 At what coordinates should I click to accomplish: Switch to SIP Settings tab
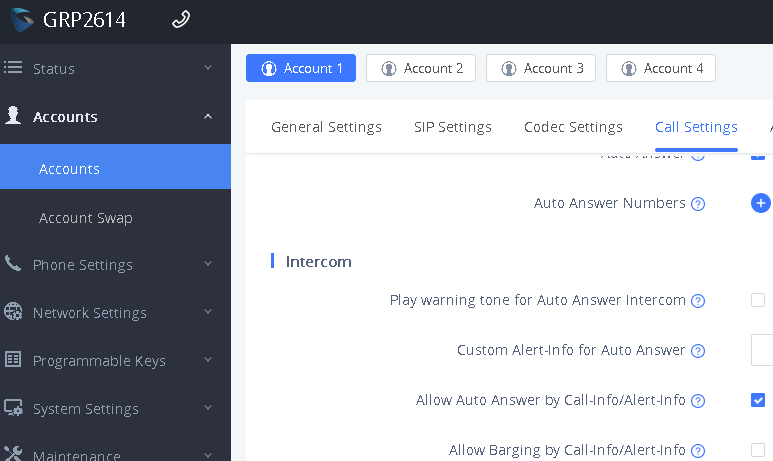click(x=453, y=127)
